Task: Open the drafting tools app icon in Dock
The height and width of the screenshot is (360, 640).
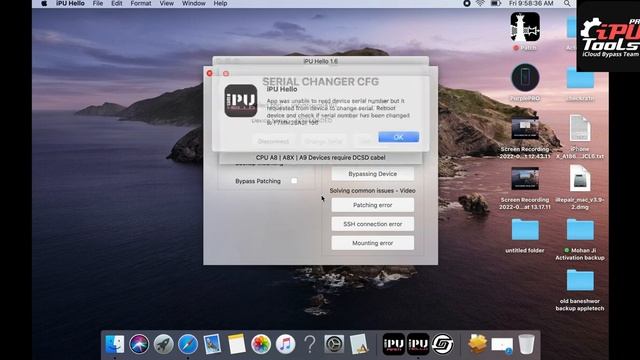Action: pyautogui.click(x=358, y=344)
